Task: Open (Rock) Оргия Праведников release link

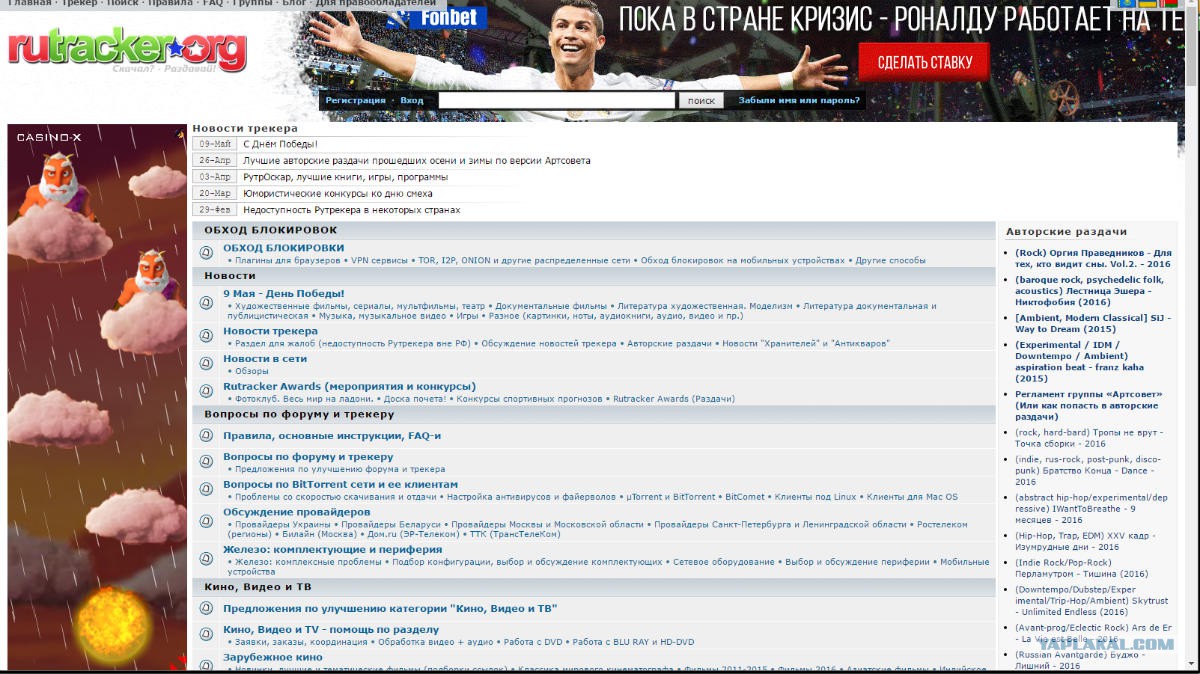Action: click(x=1092, y=258)
